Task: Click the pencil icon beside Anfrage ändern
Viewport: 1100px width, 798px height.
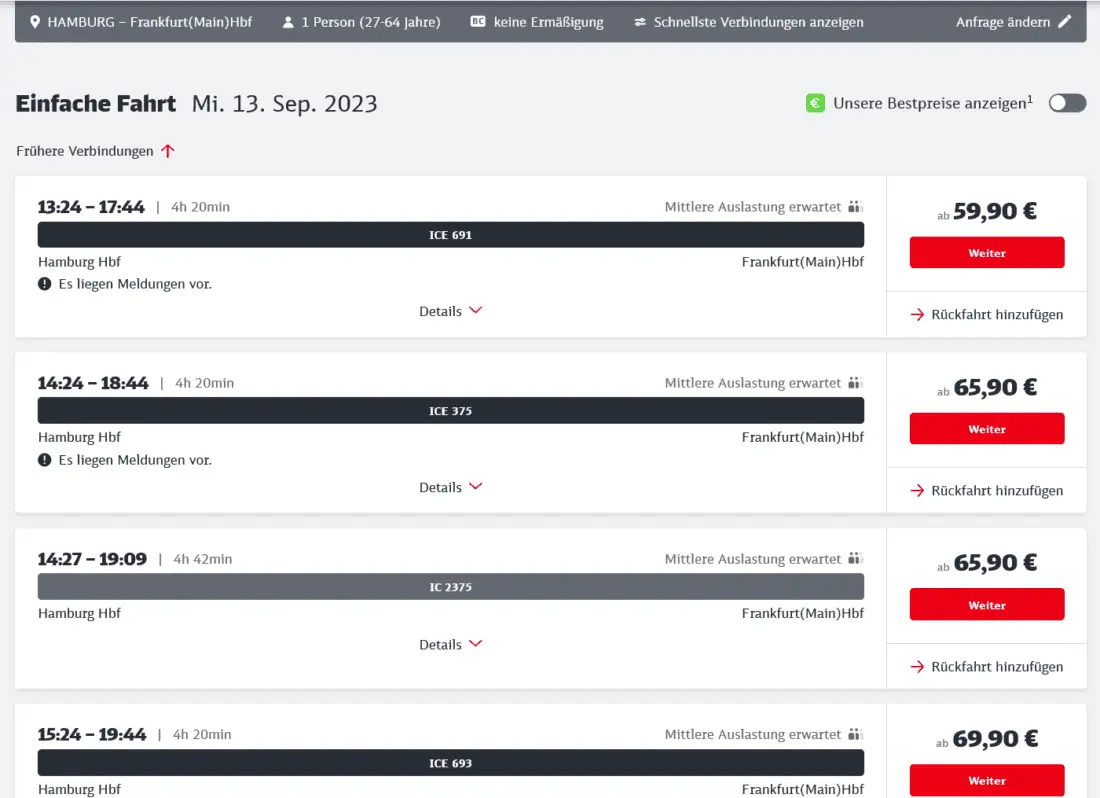Action: pyautogui.click(x=1064, y=21)
